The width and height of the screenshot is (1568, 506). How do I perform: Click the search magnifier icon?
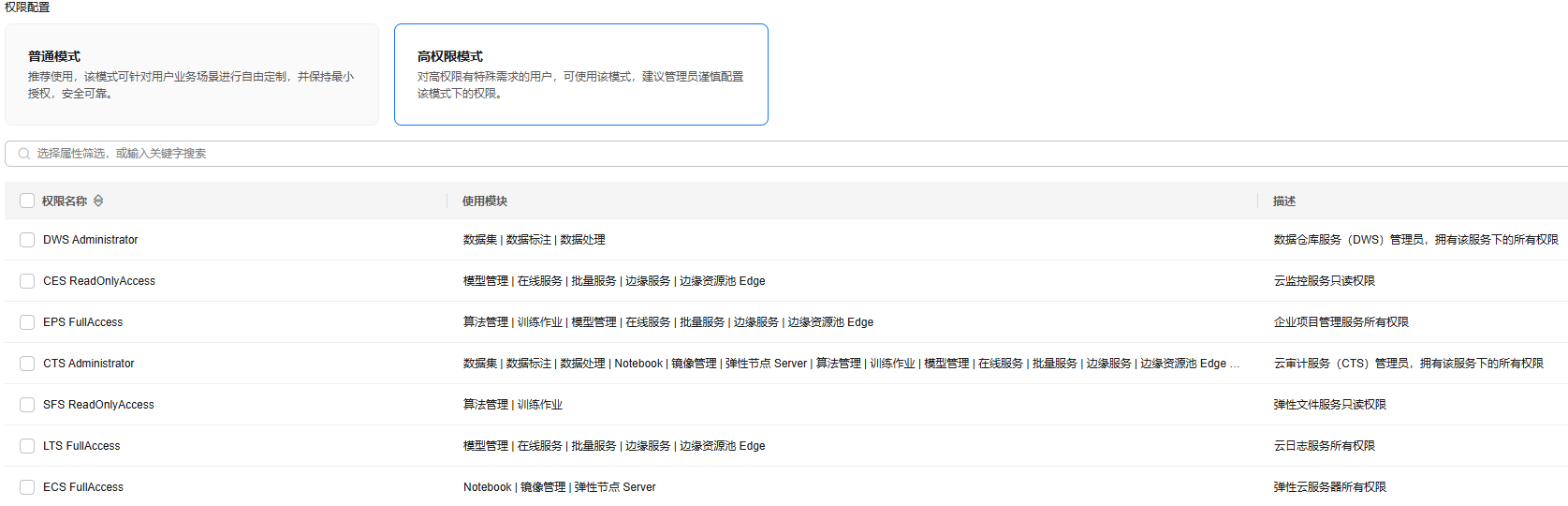[x=24, y=154]
